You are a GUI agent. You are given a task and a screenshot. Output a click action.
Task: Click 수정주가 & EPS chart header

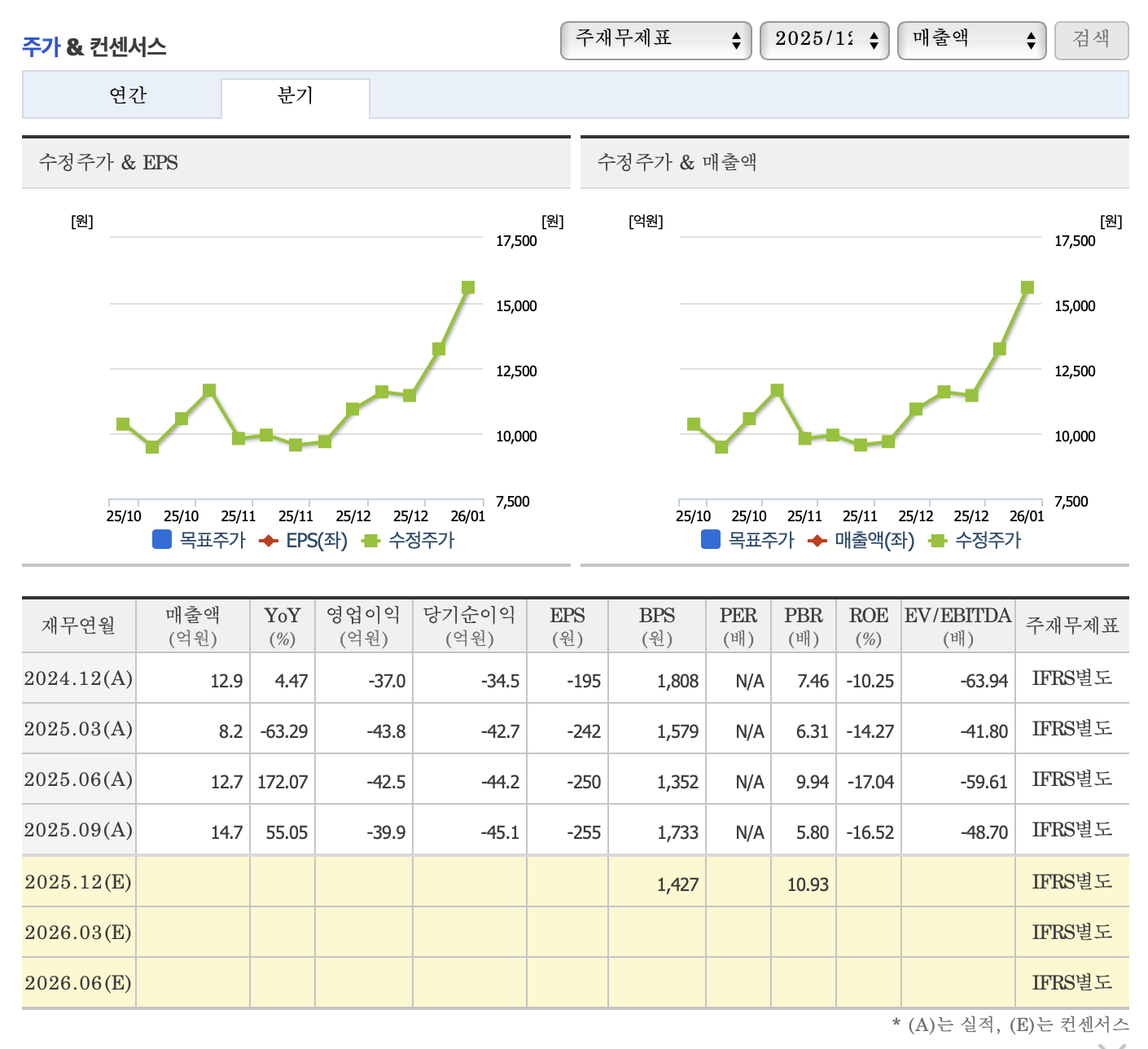pos(296,163)
